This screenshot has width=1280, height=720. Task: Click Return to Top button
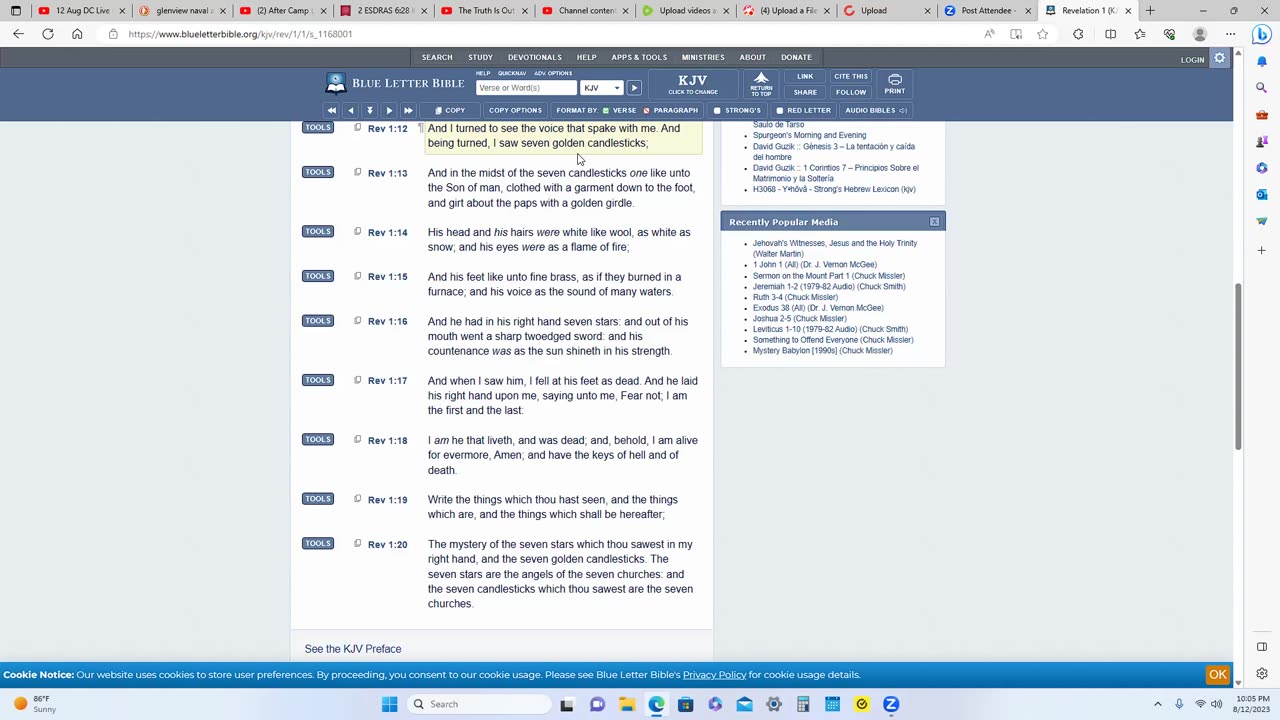point(761,84)
